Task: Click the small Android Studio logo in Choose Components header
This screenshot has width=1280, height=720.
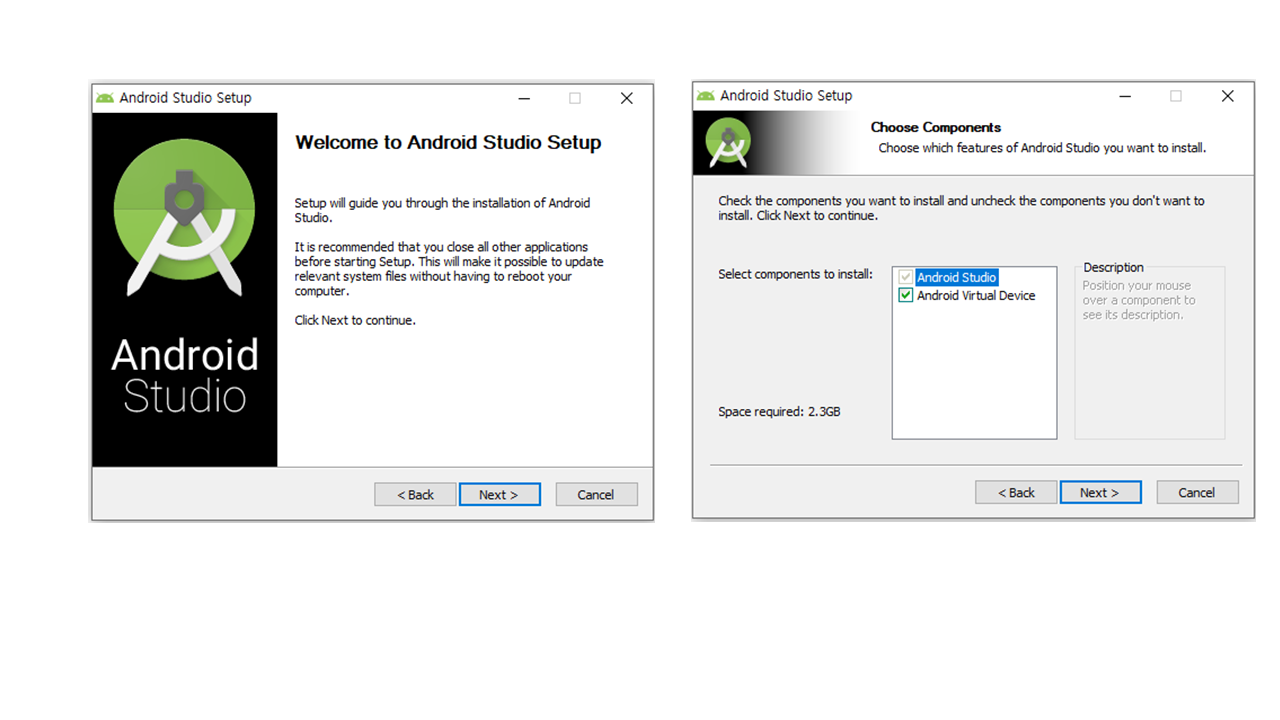Action: coord(728,143)
